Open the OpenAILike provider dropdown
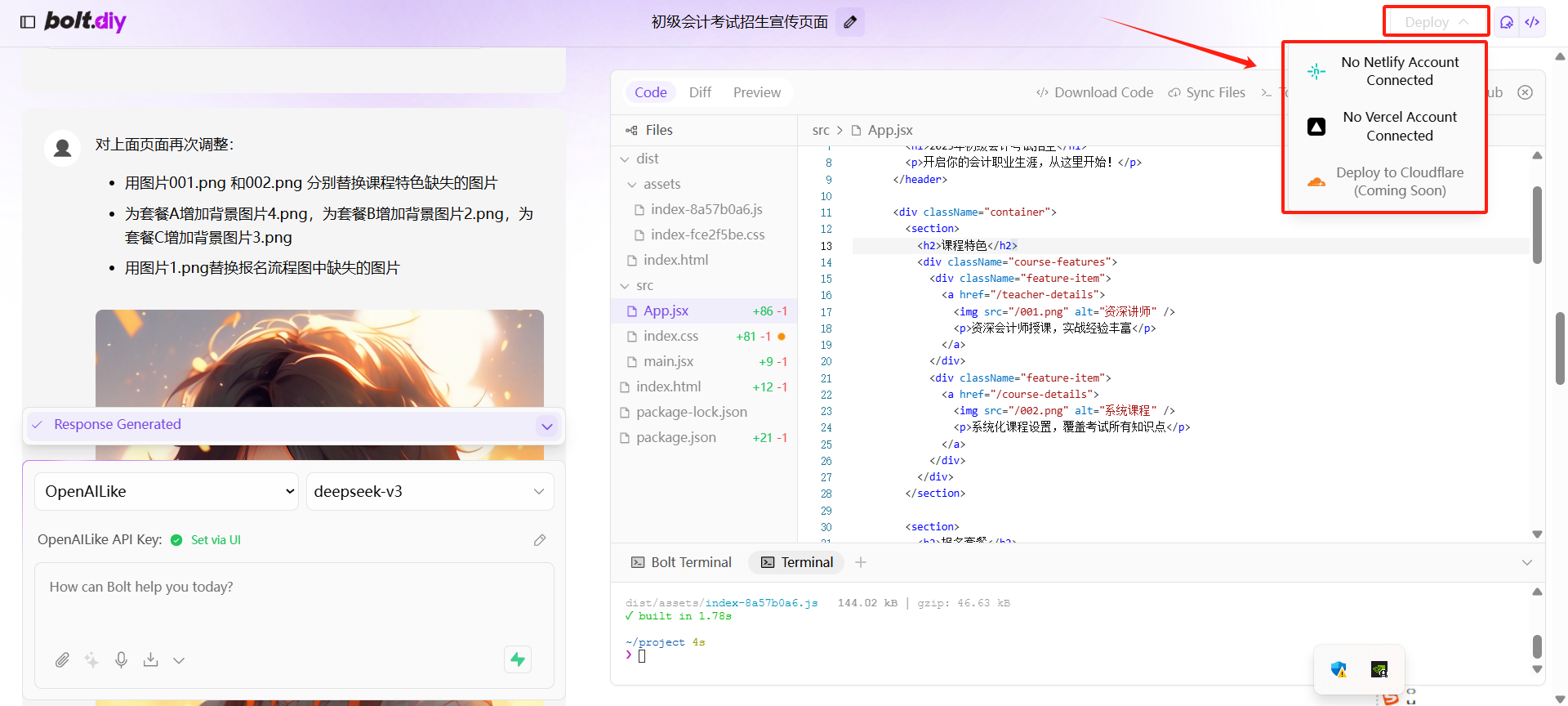The height and width of the screenshot is (706, 1568). pos(167,491)
